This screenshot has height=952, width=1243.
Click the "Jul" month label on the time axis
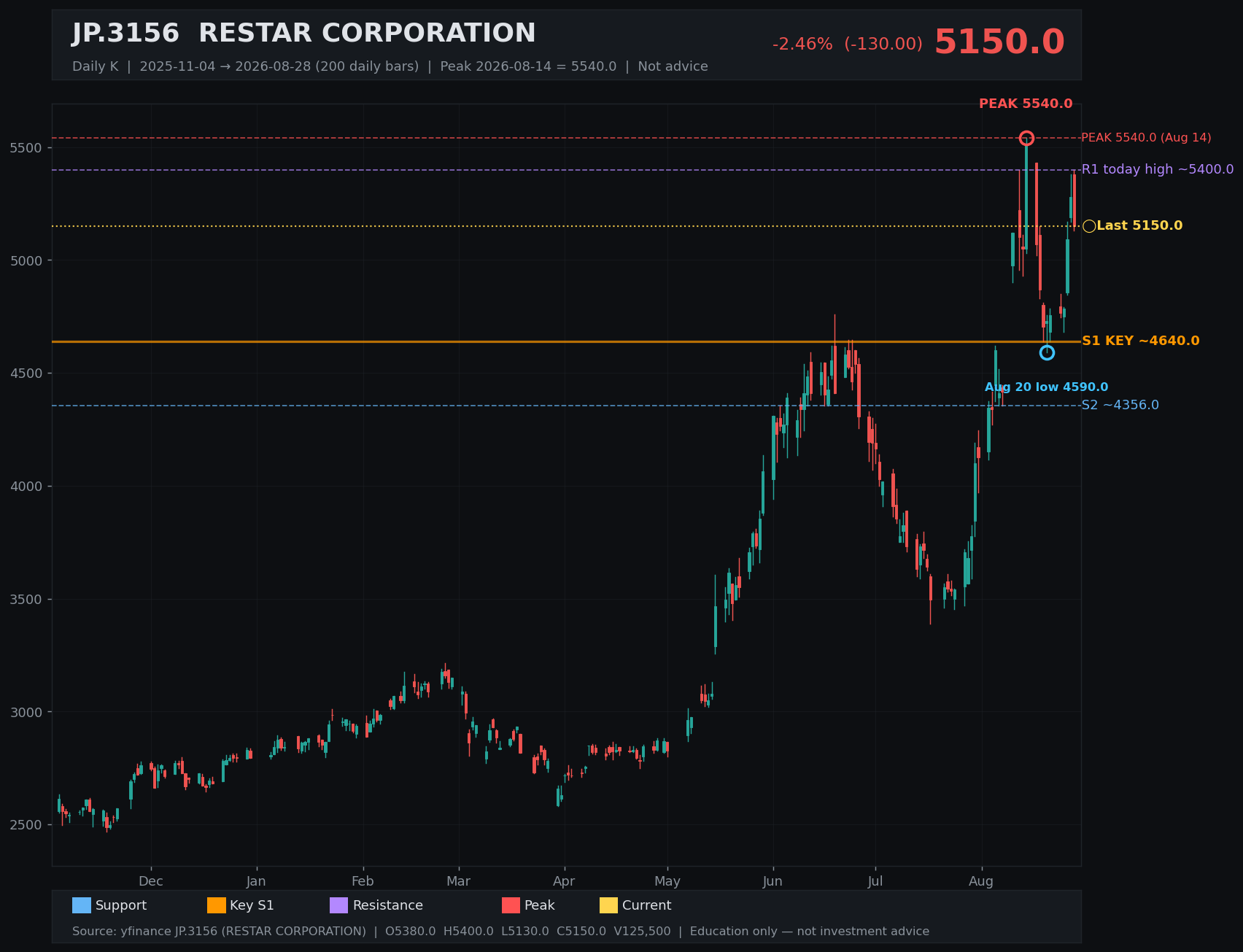pos(875,881)
